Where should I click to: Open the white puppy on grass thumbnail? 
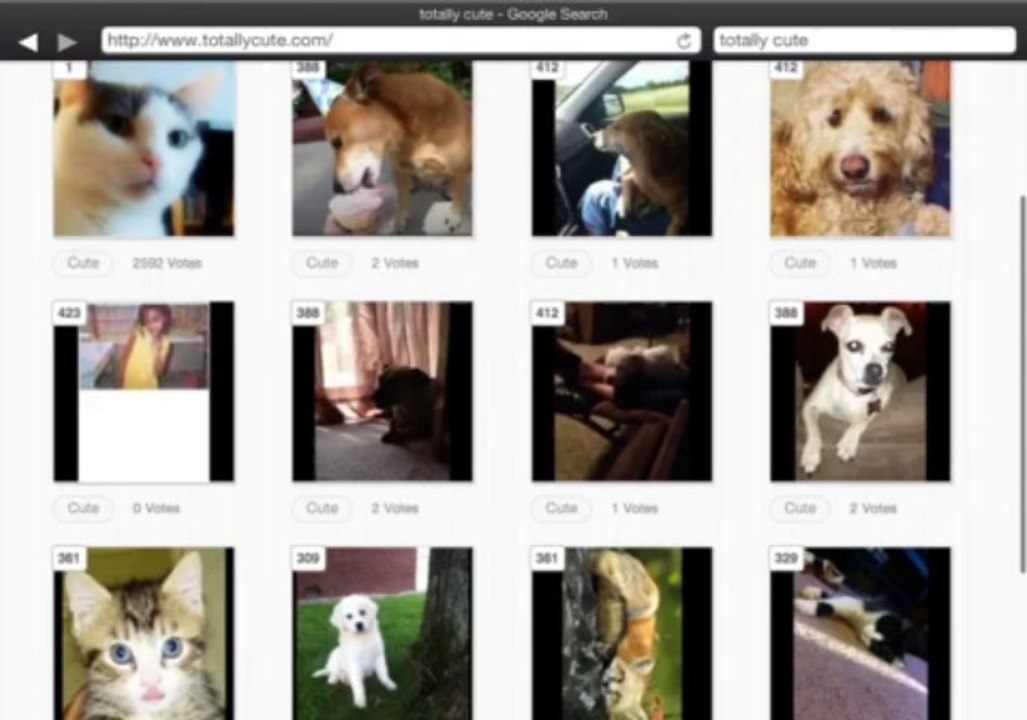coord(382,634)
